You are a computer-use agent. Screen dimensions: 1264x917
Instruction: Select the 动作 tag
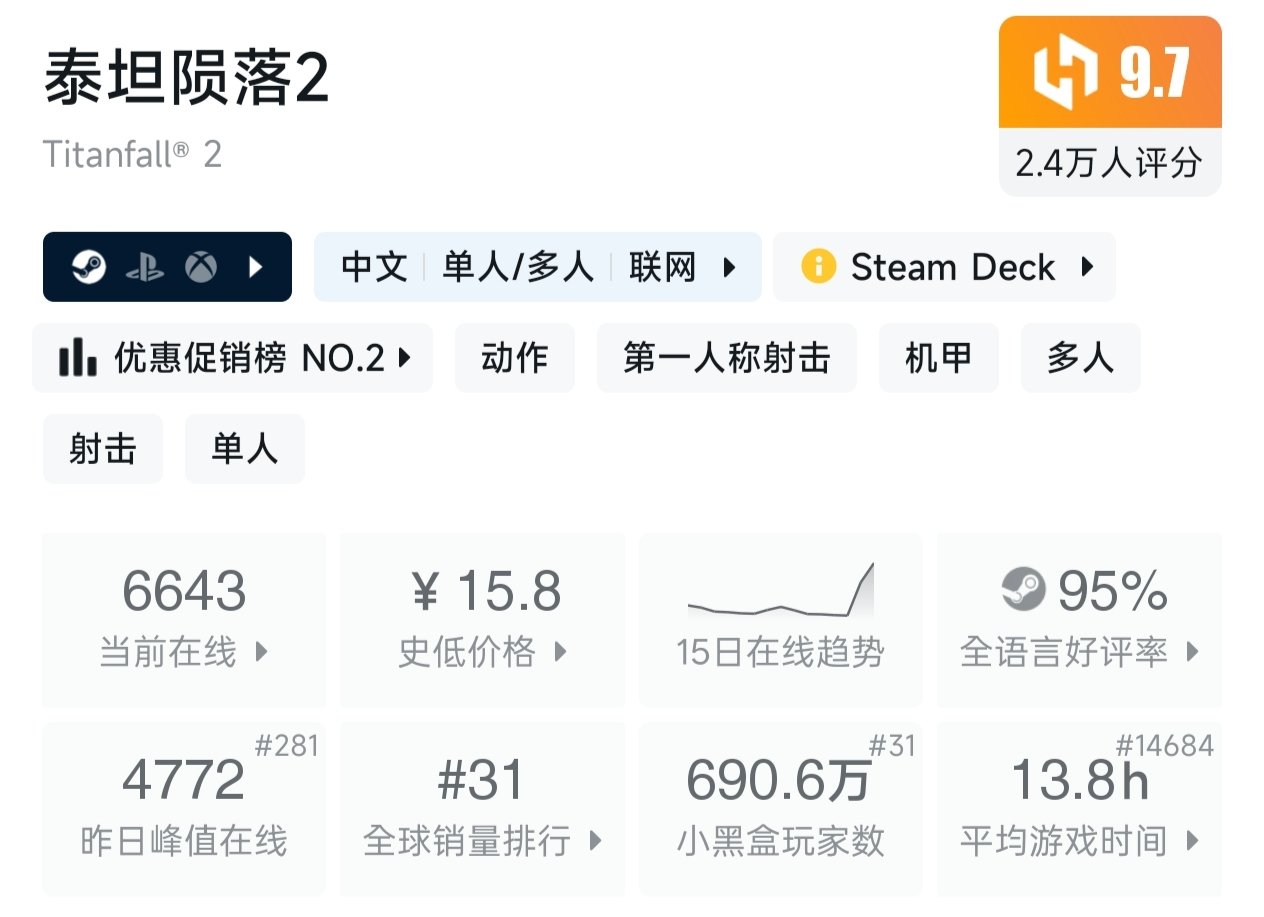point(514,357)
